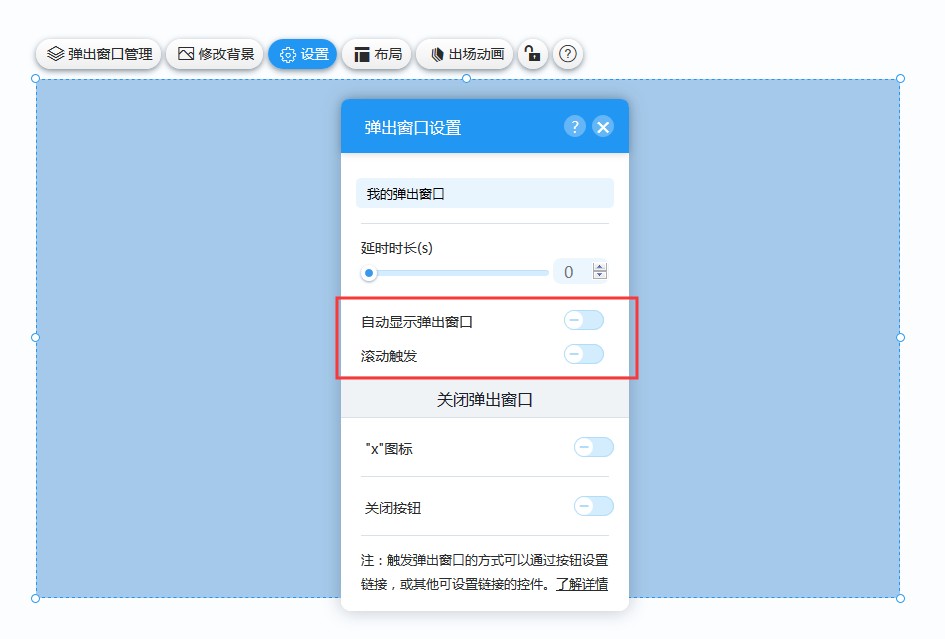Image resolution: width=945 pixels, height=639 pixels.
Task: Click the 延时时长 slider handle
Action: pos(369,273)
